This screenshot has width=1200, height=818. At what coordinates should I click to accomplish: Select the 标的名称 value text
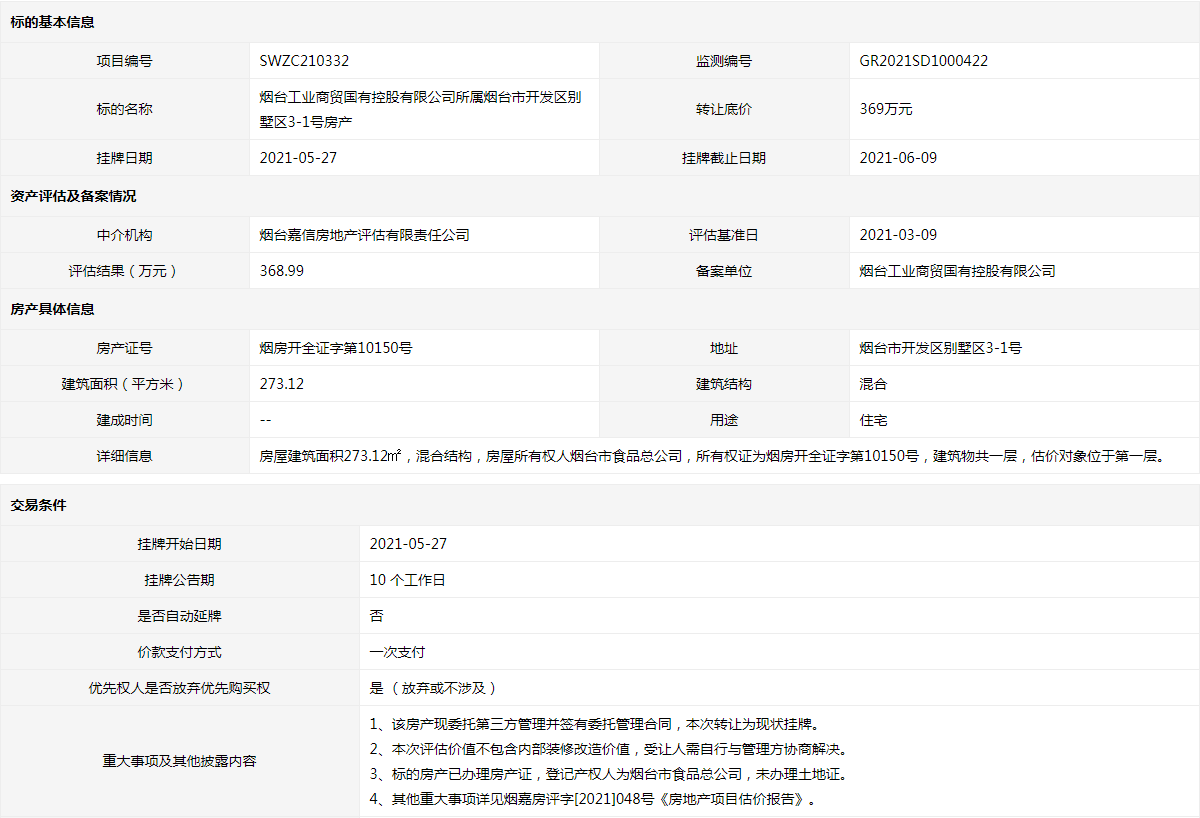pos(420,110)
